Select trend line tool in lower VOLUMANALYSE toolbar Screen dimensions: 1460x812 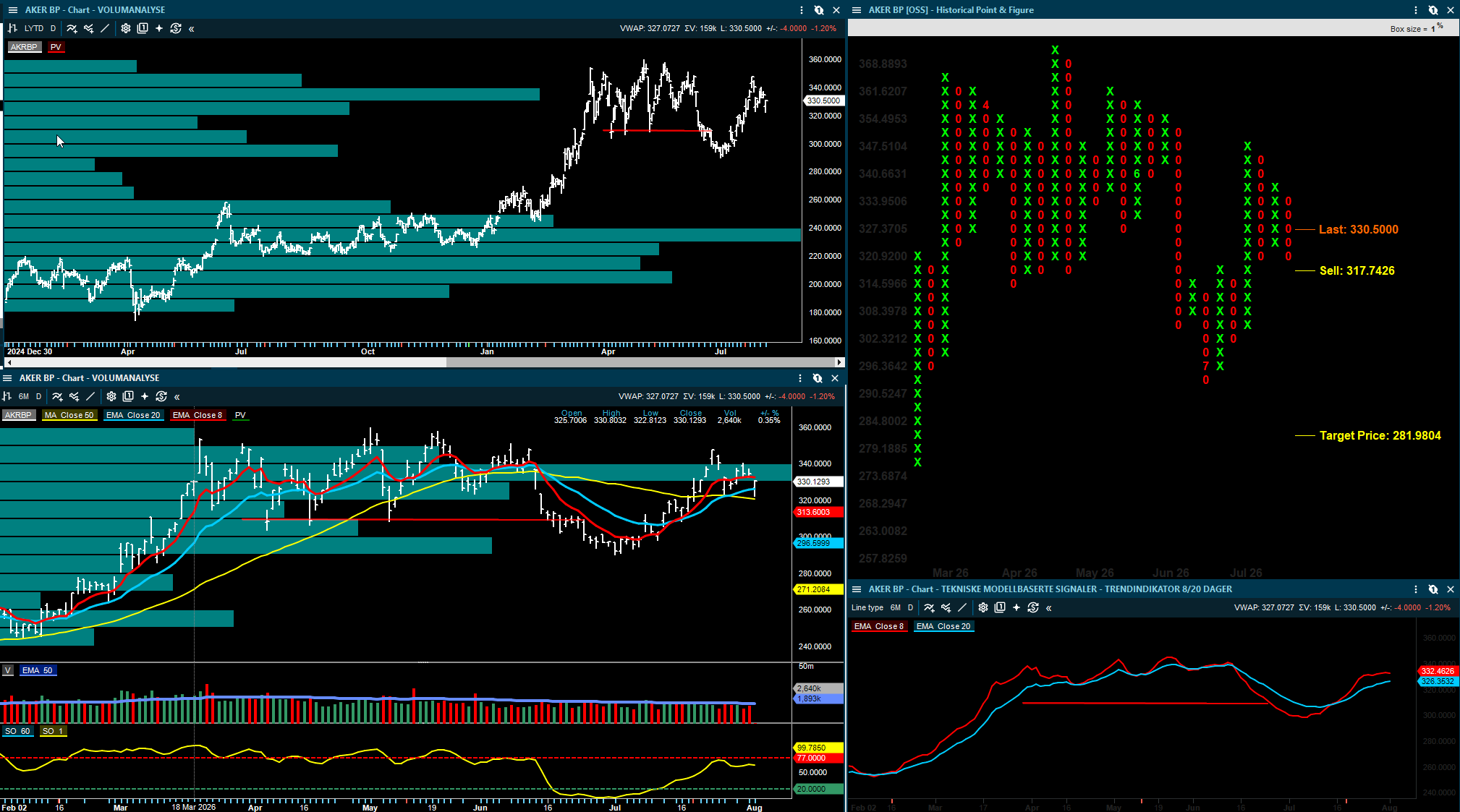(x=90, y=396)
